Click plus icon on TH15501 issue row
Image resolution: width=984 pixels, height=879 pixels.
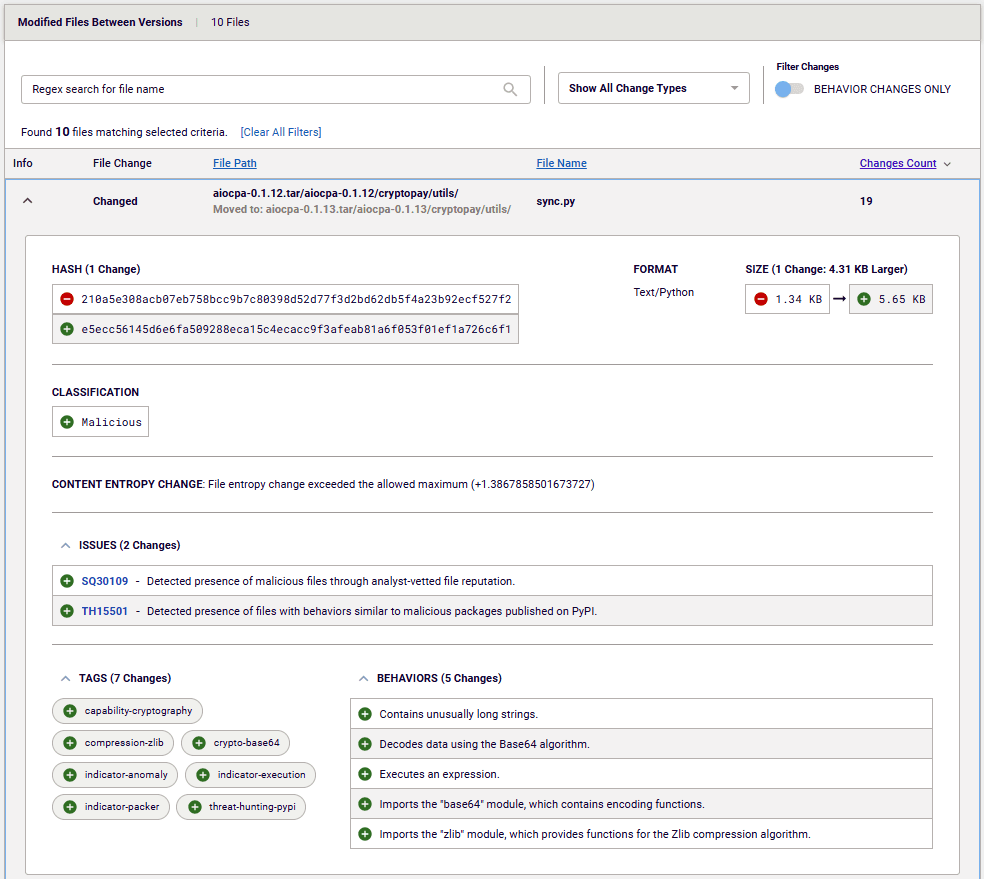click(x=67, y=610)
